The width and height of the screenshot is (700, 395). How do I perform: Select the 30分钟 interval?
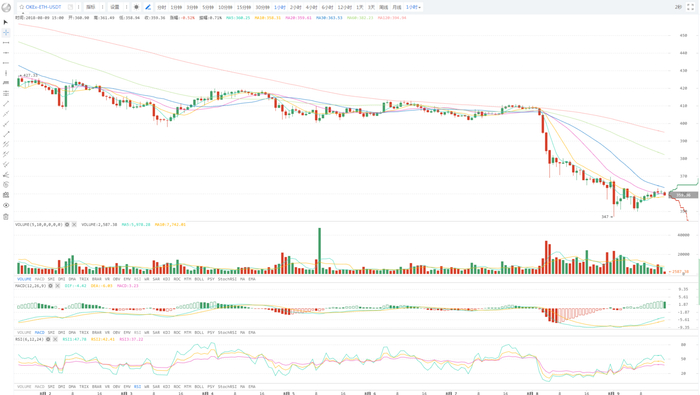(262, 7)
